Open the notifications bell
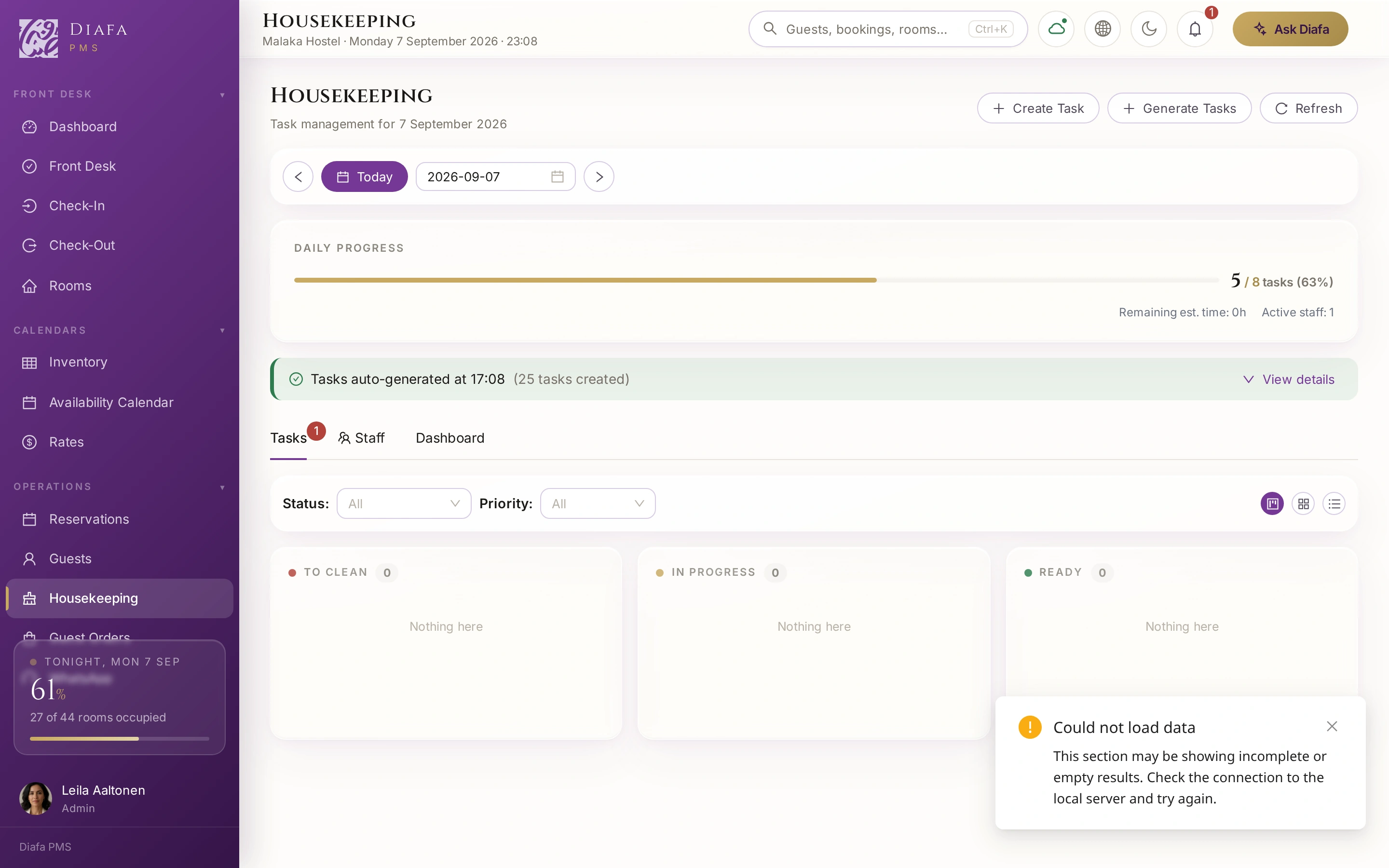 click(x=1195, y=29)
